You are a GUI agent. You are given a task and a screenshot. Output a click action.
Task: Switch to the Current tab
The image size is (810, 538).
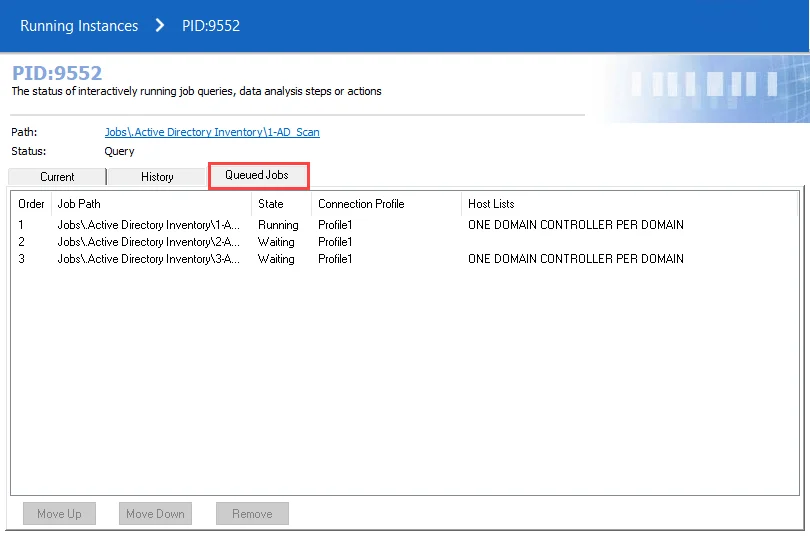pyautogui.click(x=57, y=177)
